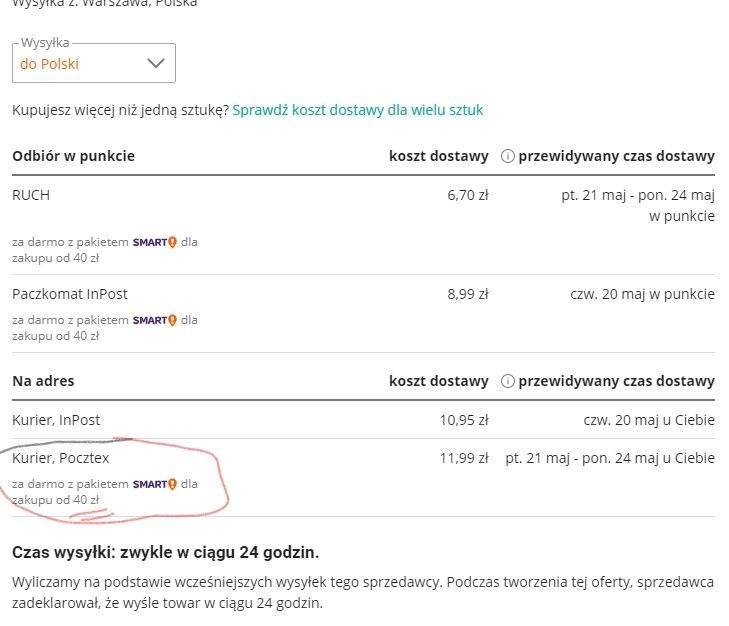Click the 8,99 zł delivery price
The height and width of the screenshot is (626, 729).
467,294
